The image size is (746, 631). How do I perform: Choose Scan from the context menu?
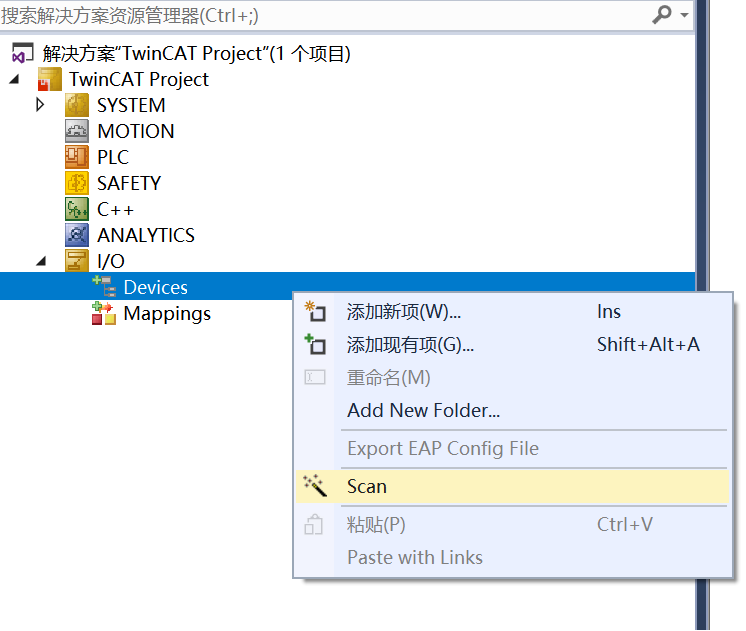click(512, 486)
